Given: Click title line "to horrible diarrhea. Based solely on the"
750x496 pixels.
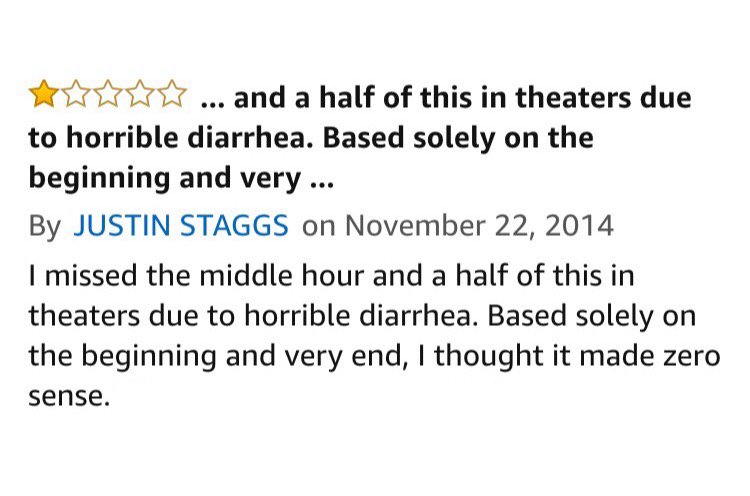Looking at the screenshot, I should tap(311, 138).
